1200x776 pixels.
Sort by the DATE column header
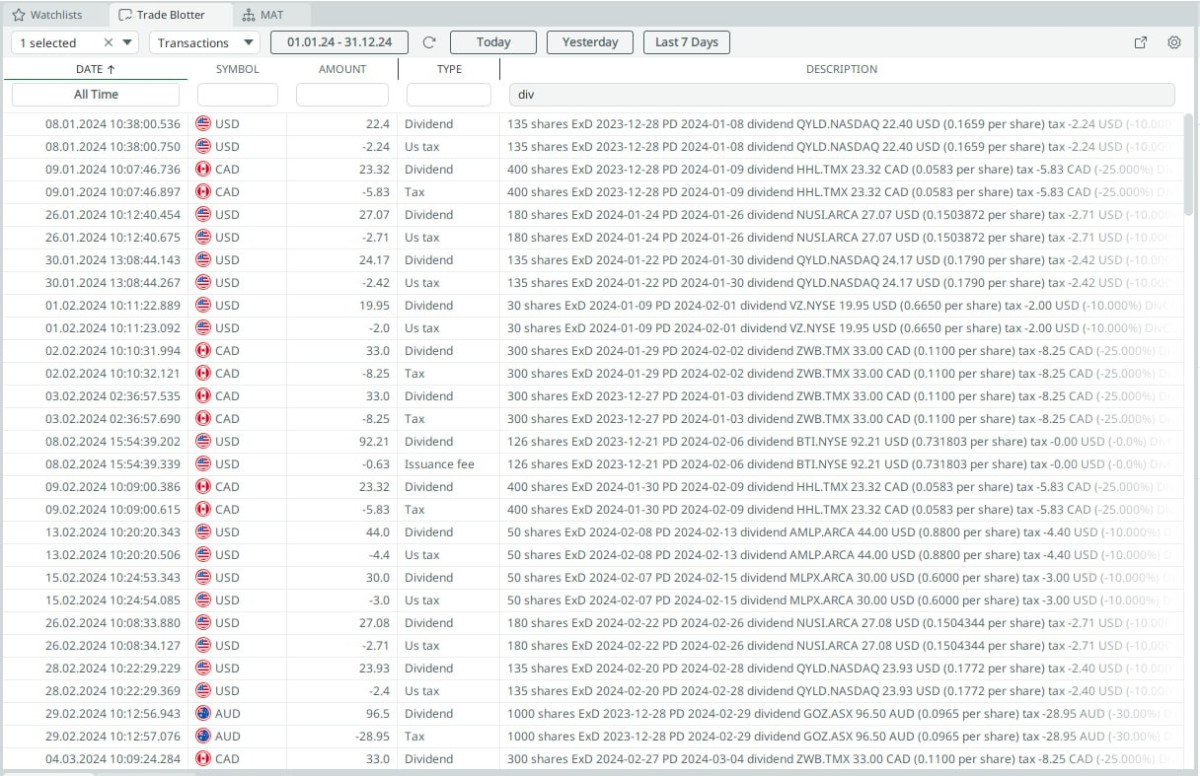point(95,69)
